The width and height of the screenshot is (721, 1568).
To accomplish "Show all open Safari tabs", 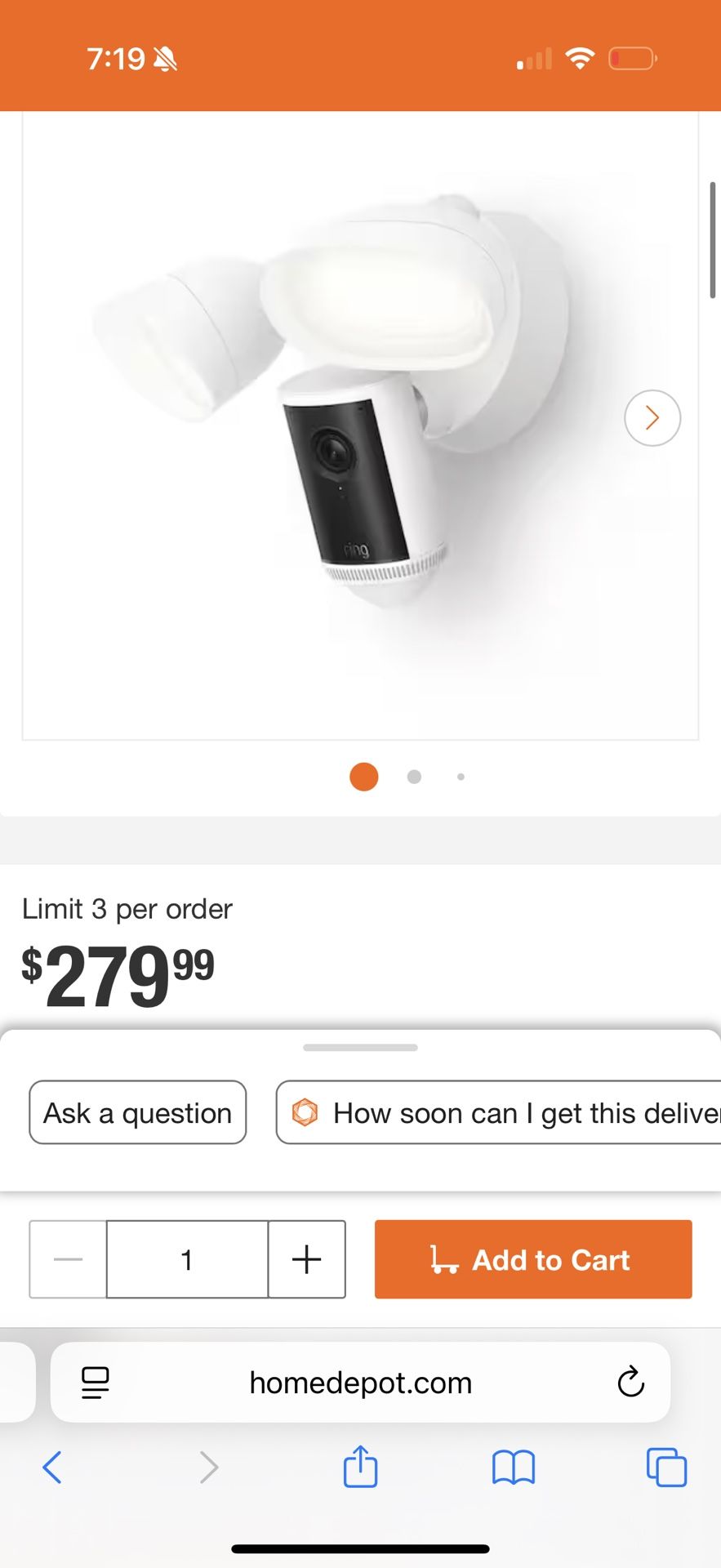I will (x=666, y=1467).
